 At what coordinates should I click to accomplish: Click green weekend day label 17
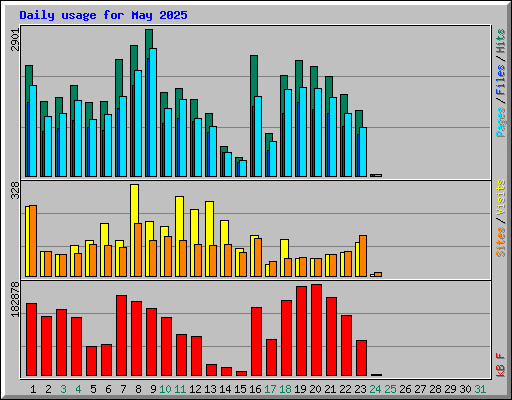point(270,389)
